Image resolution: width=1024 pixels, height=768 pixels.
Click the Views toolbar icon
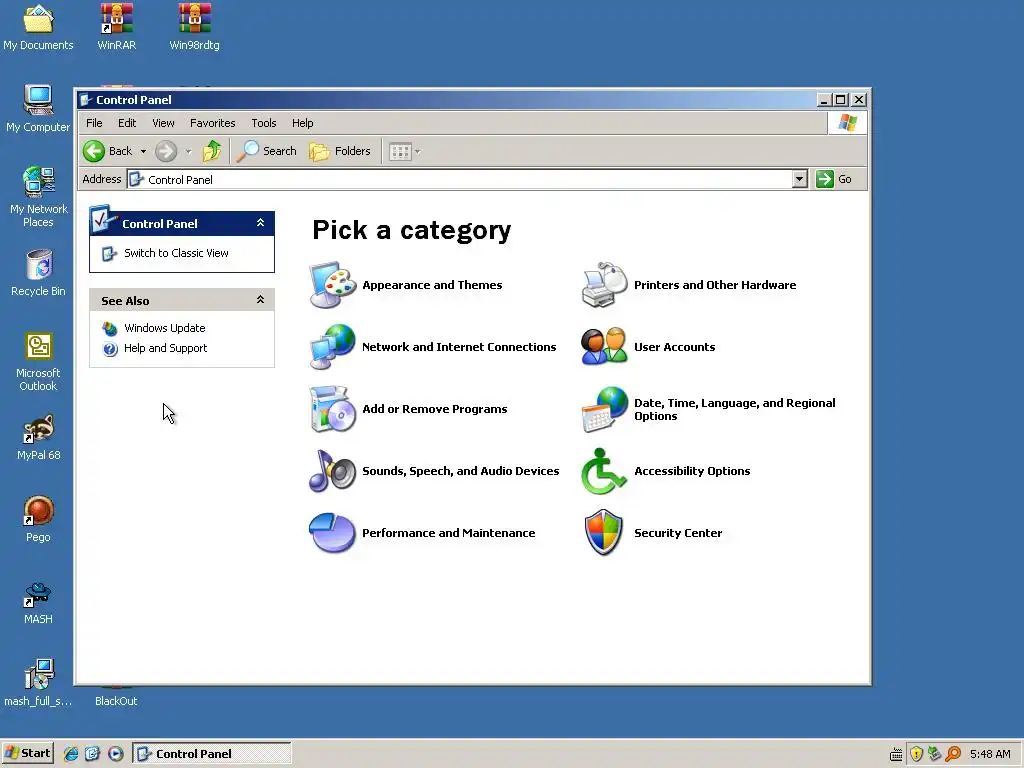click(x=400, y=152)
